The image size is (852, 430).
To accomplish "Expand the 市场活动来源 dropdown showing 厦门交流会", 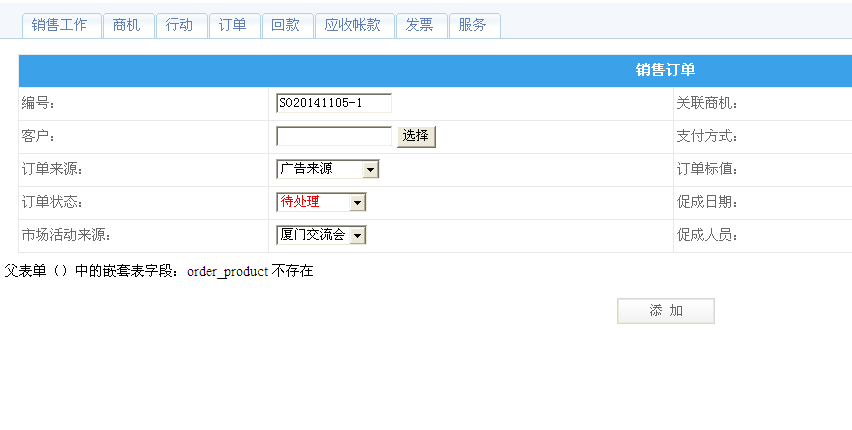I will coord(321,235).
